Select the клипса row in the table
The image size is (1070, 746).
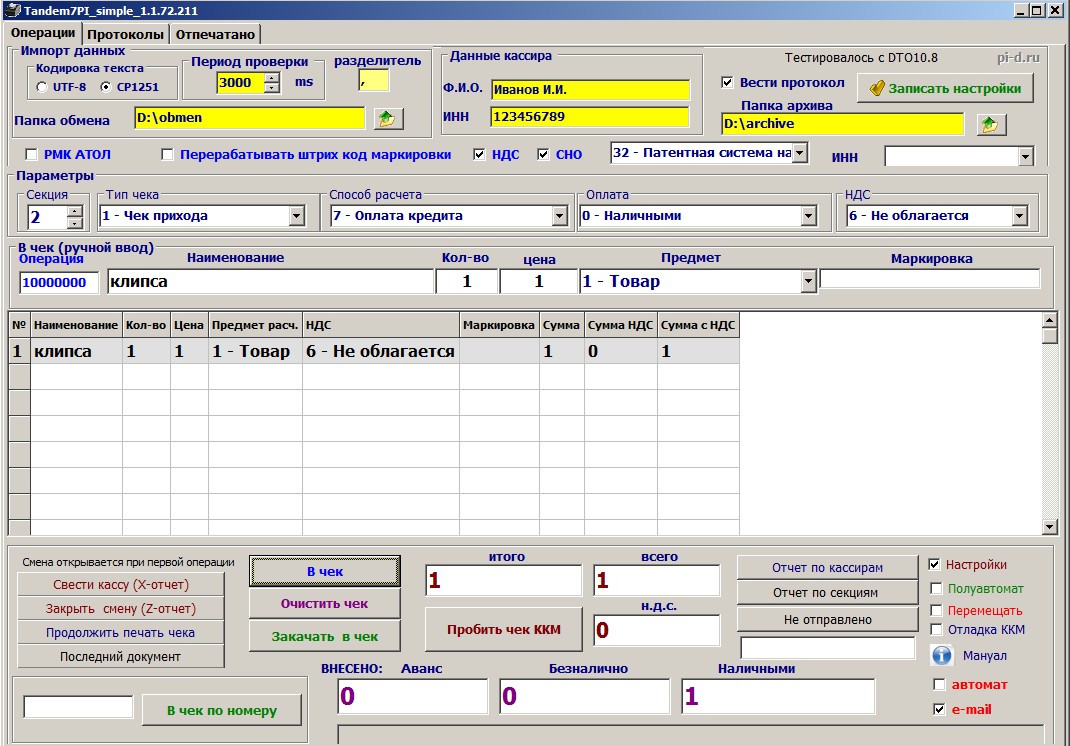pyautogui.click(x=374, y=351)
